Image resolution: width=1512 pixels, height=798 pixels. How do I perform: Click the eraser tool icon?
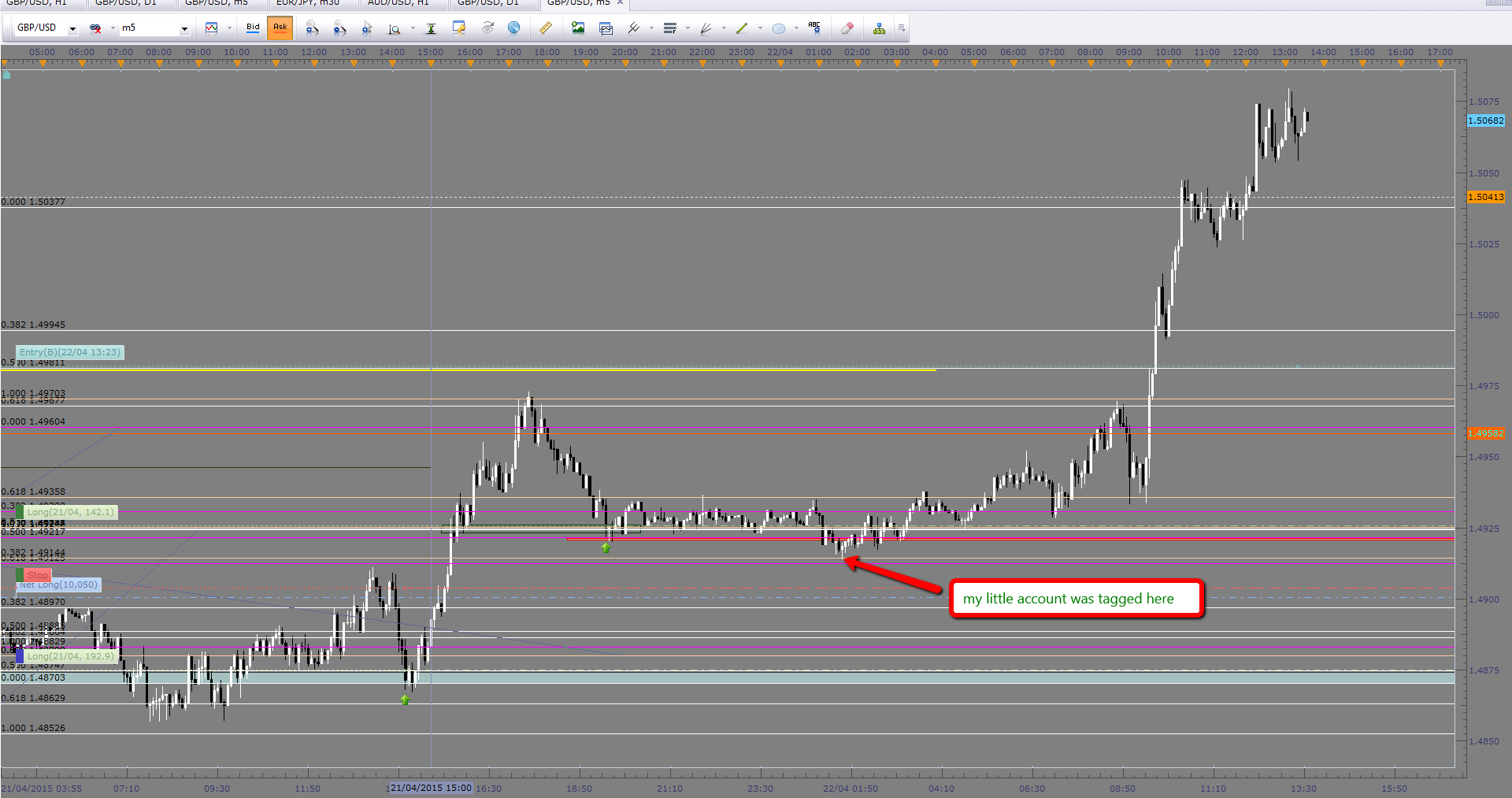pos(847,28)
